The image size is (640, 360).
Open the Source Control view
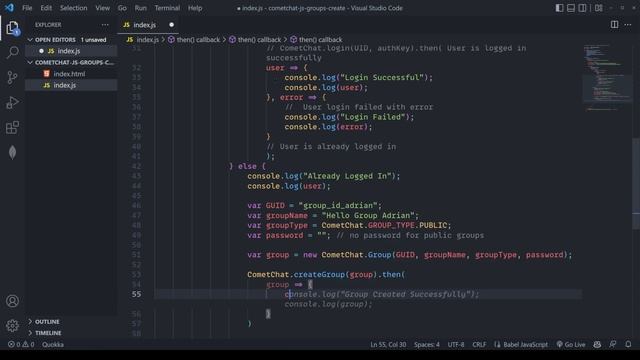pyautogui.click(x=13, y=77)
